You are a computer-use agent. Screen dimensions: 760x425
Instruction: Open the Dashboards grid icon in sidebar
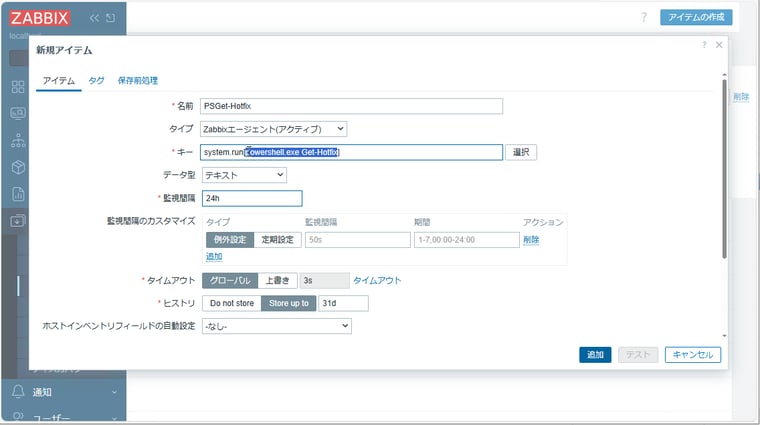pos(18,87)
